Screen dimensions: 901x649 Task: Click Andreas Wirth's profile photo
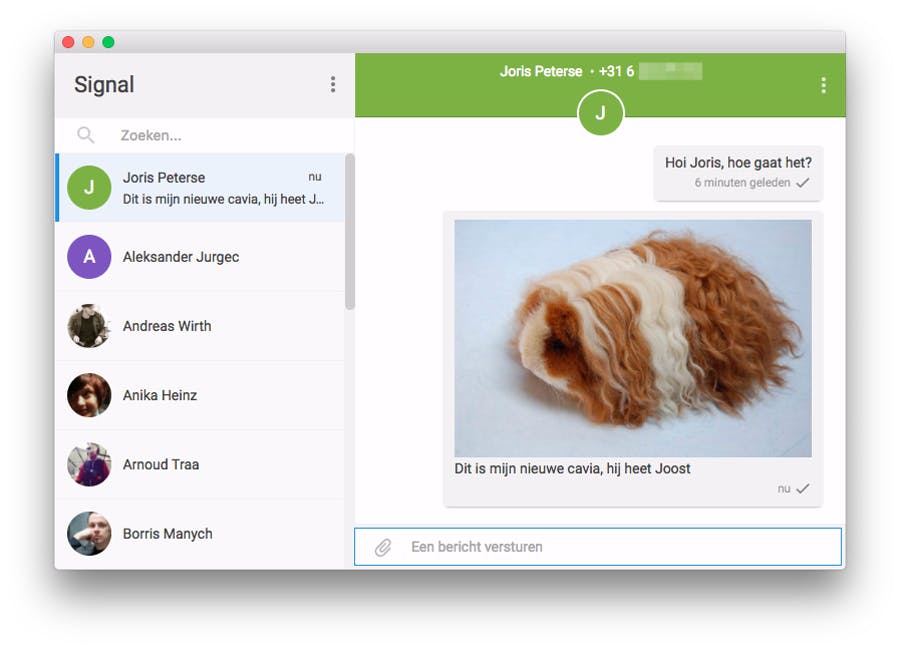coord(89,326)
